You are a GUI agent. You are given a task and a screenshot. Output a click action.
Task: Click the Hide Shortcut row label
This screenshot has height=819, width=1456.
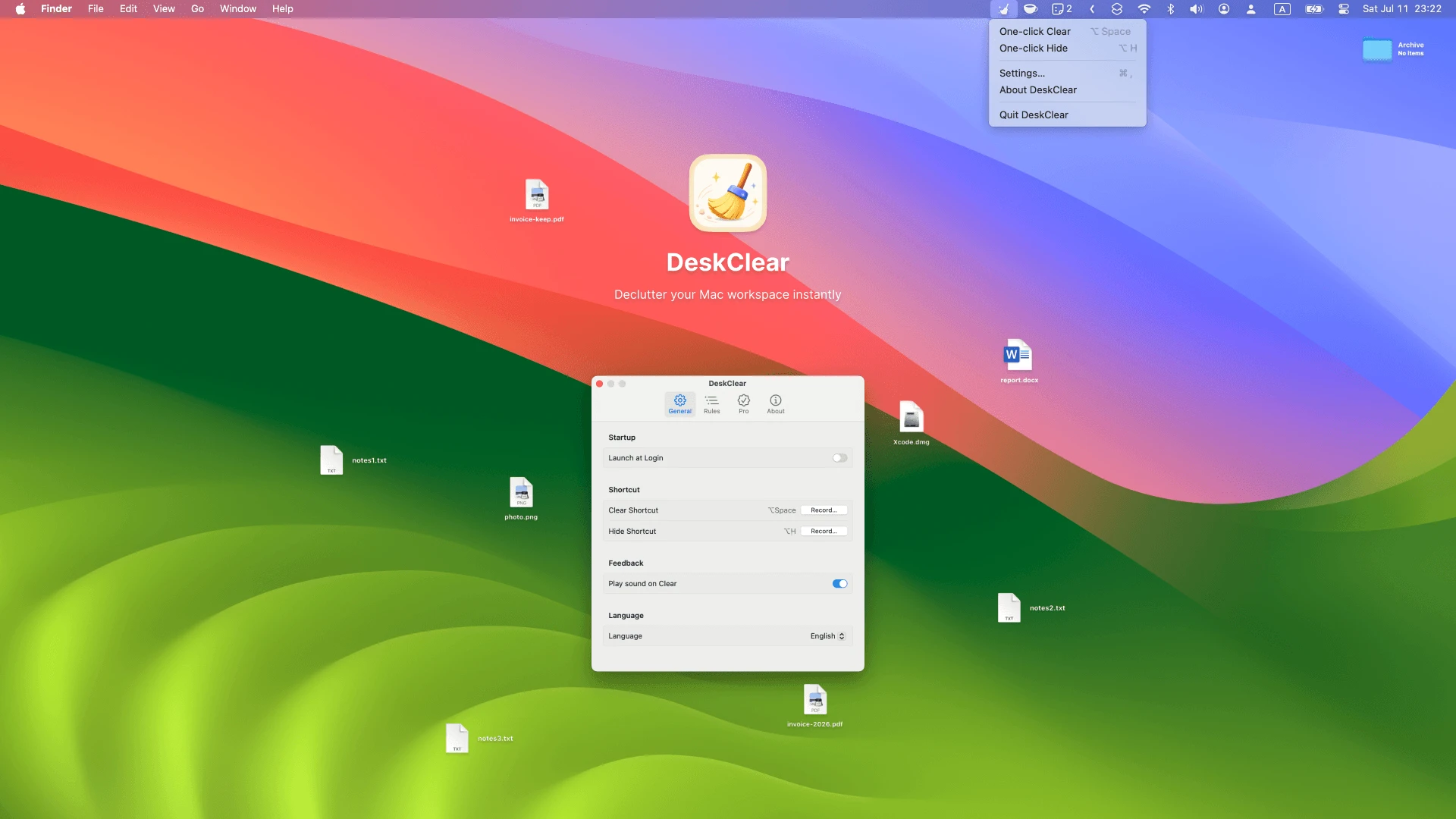(x=632, y=532)
